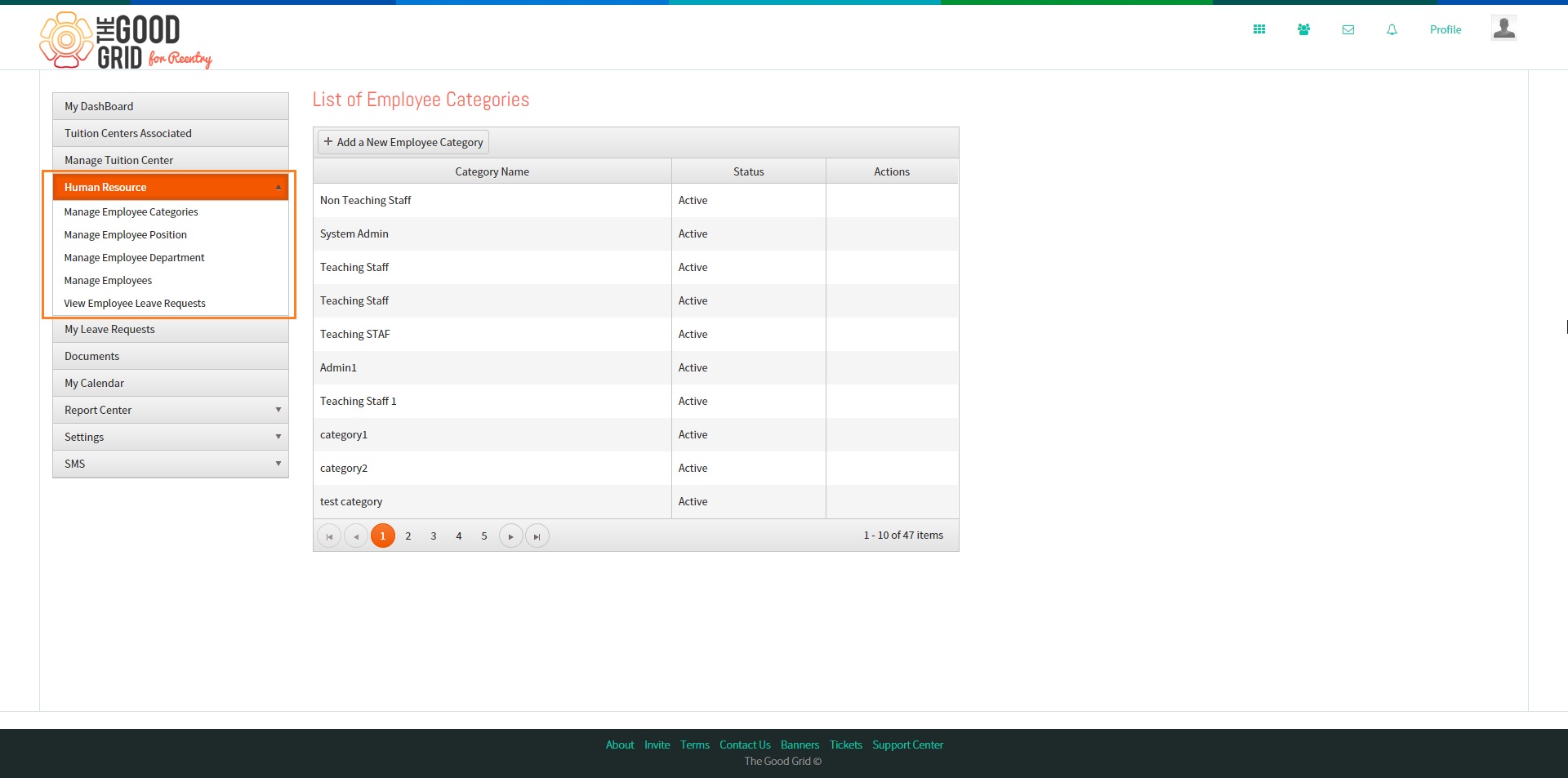Sort by Category Name column
Viewport: 1568px width, 778px height.
492,171
